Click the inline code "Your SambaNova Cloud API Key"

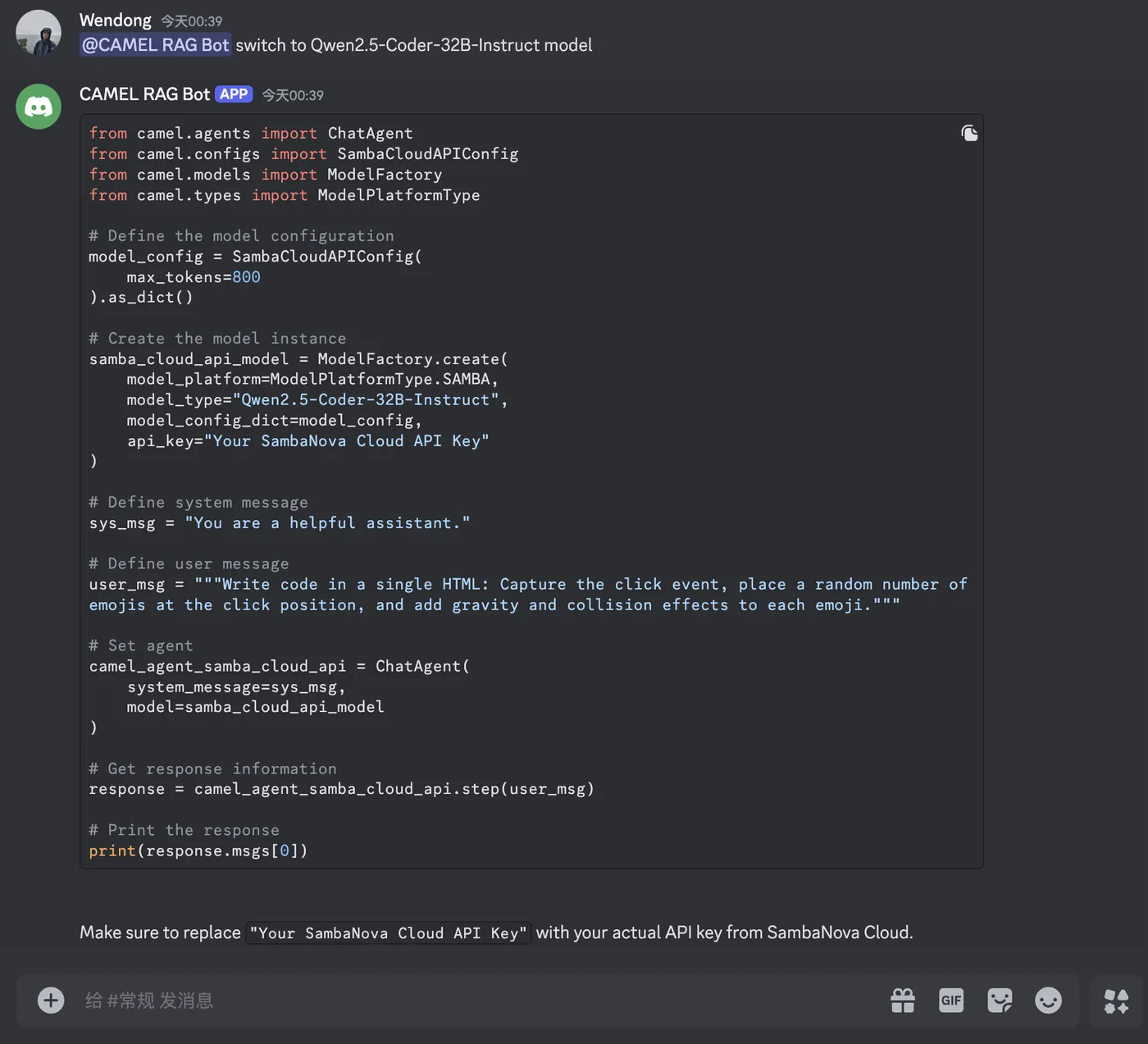click(x=389, y=933)
